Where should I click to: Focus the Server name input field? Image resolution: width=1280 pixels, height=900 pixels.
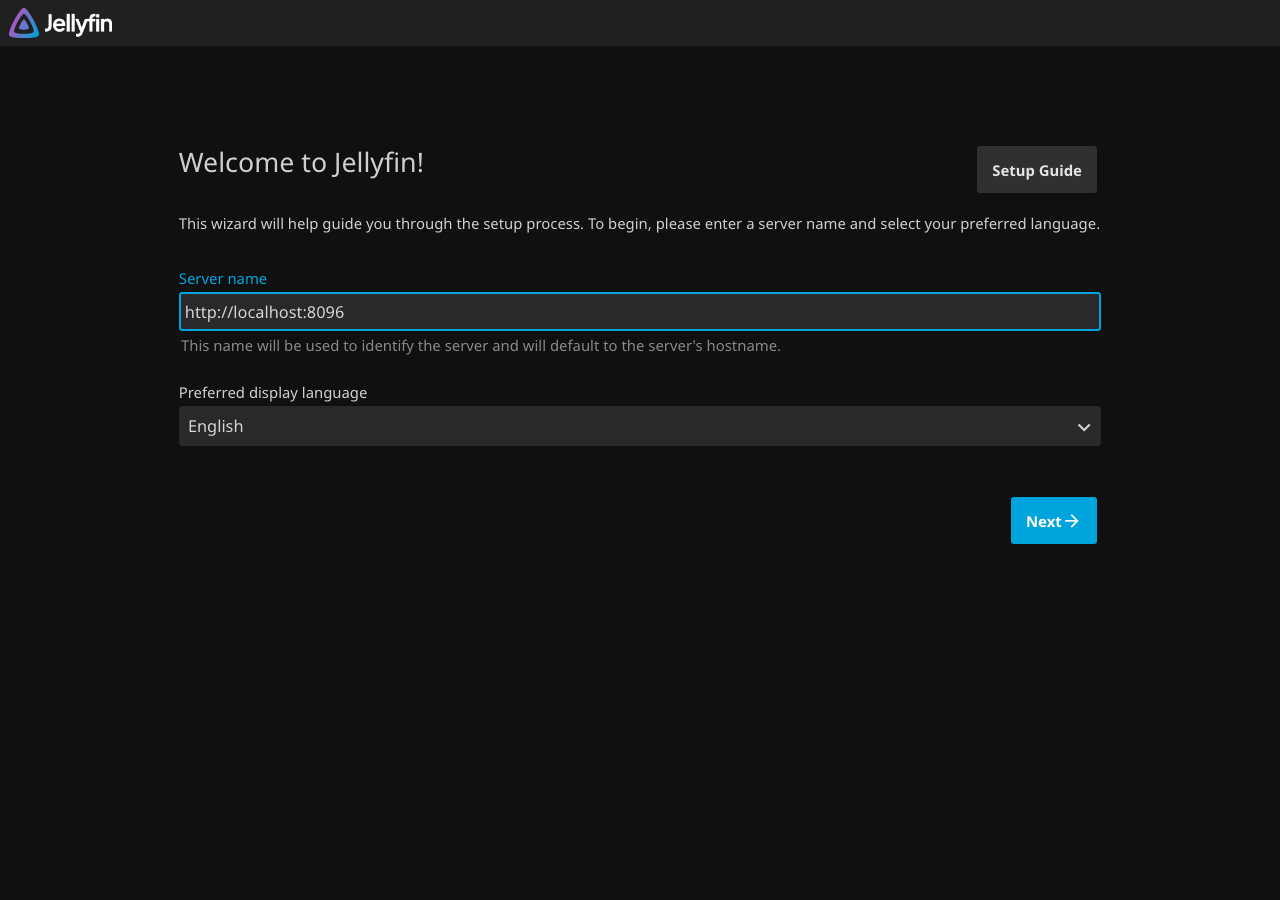(x=640, y=312)
